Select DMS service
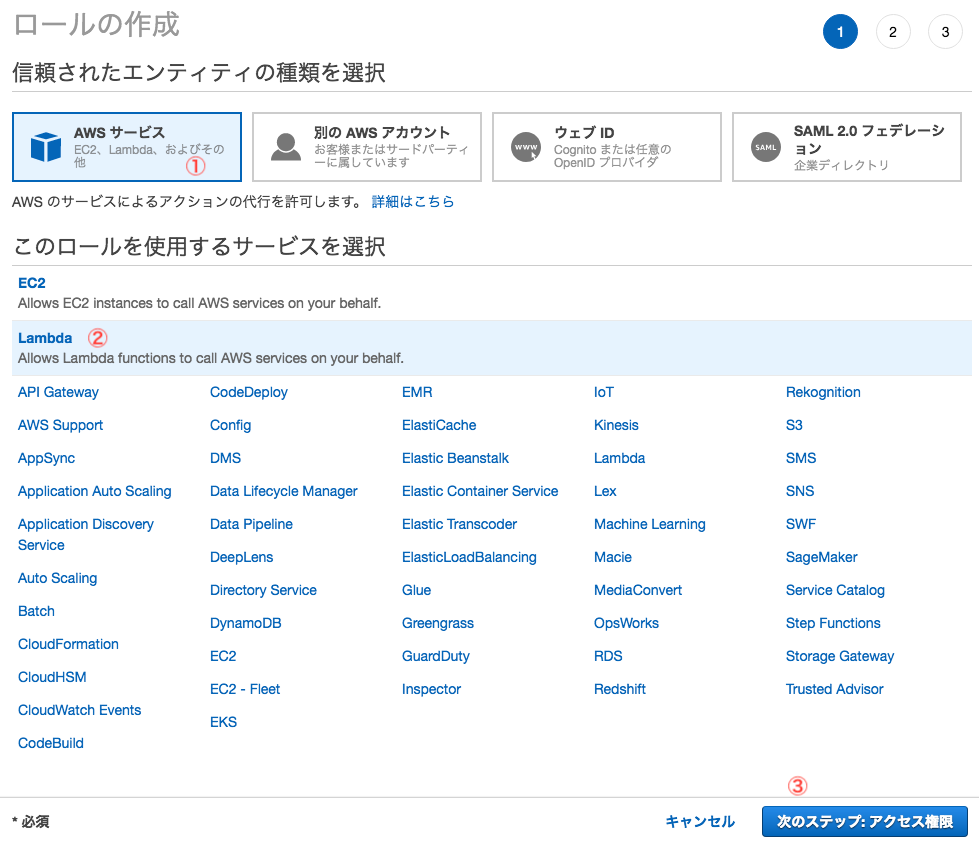 (225, 458)
